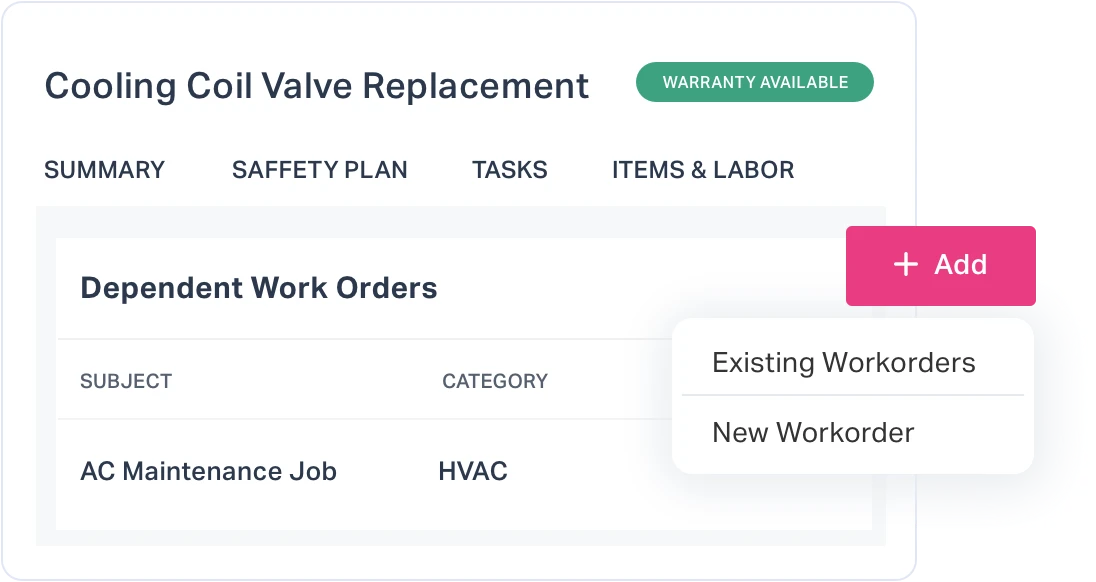1096x582 pixels.
Task: Select New Workorder from the menu
Action: pos(812,432)
